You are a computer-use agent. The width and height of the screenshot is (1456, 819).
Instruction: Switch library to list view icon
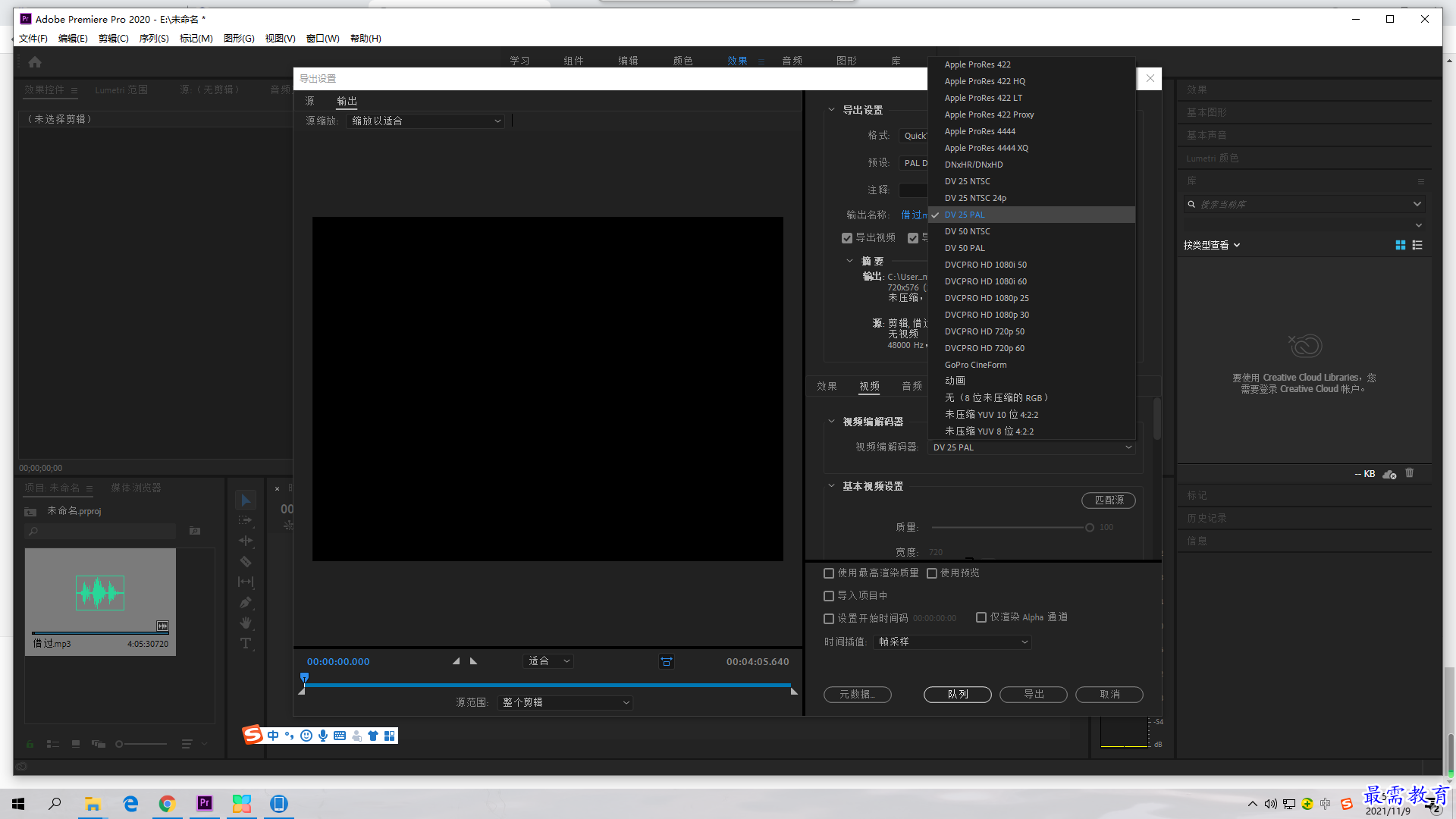[x=1417, y=245]
